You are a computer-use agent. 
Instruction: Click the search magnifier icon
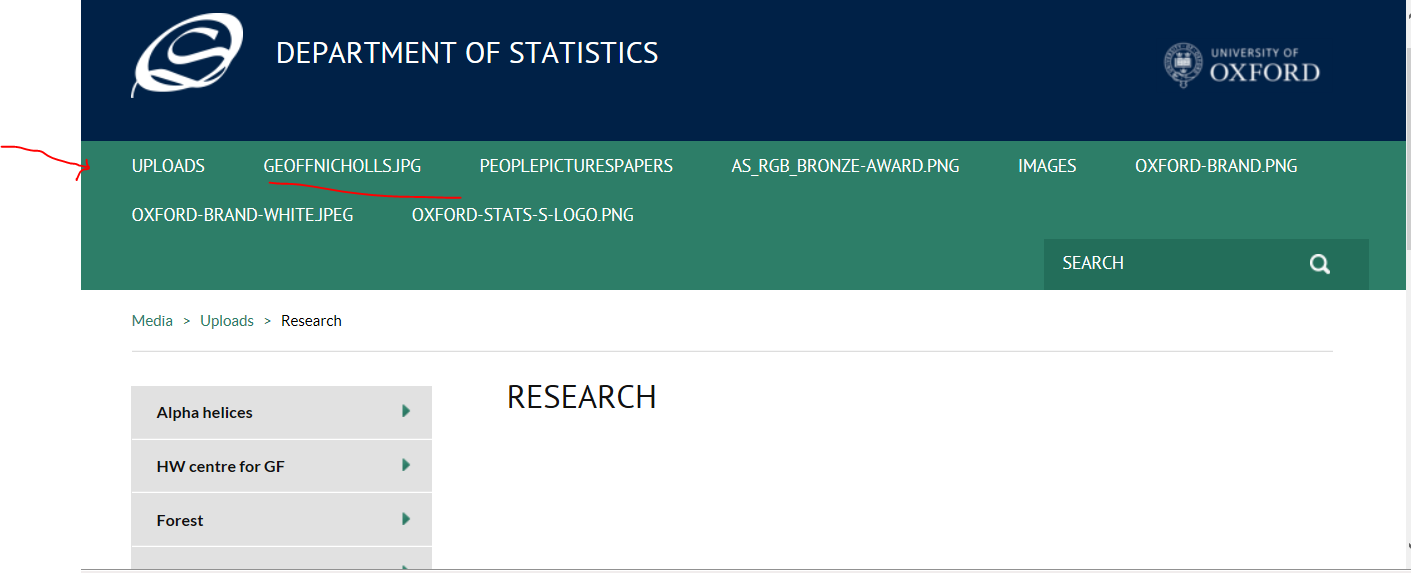tap(1320, 264)
